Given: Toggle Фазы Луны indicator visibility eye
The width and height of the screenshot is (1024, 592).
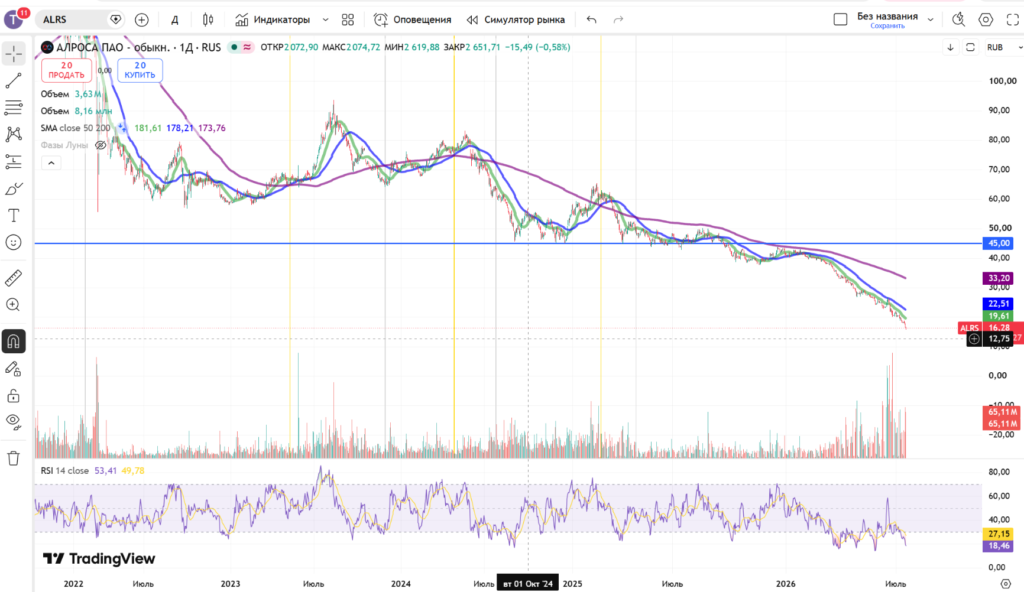Looking at the screenshot, I should pyautogui.click(x=101, y=145).
